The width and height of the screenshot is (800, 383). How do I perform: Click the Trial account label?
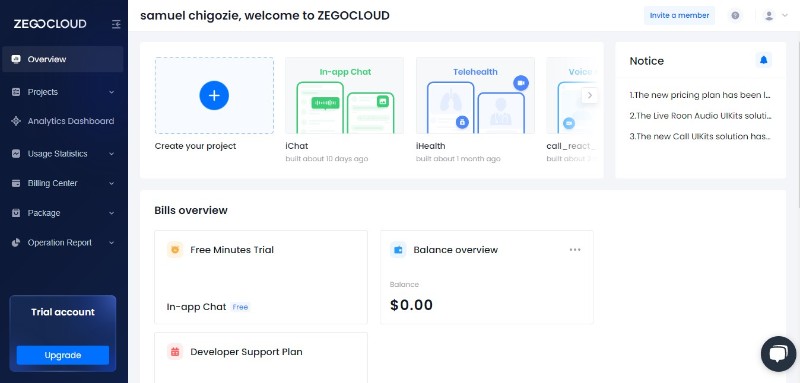63,312
